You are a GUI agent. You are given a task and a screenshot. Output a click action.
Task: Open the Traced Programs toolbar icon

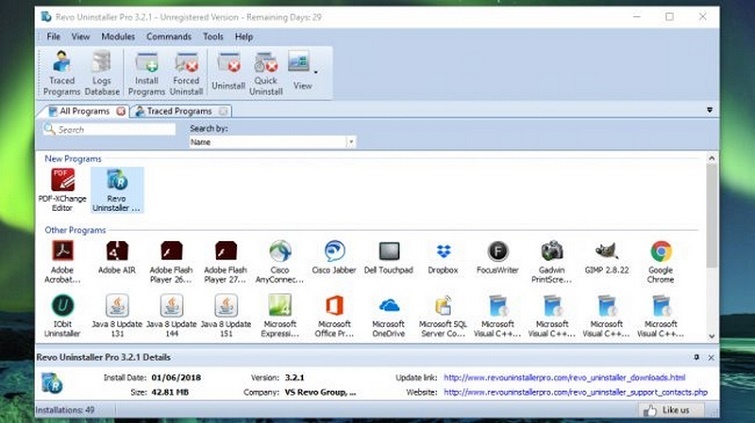61,72
